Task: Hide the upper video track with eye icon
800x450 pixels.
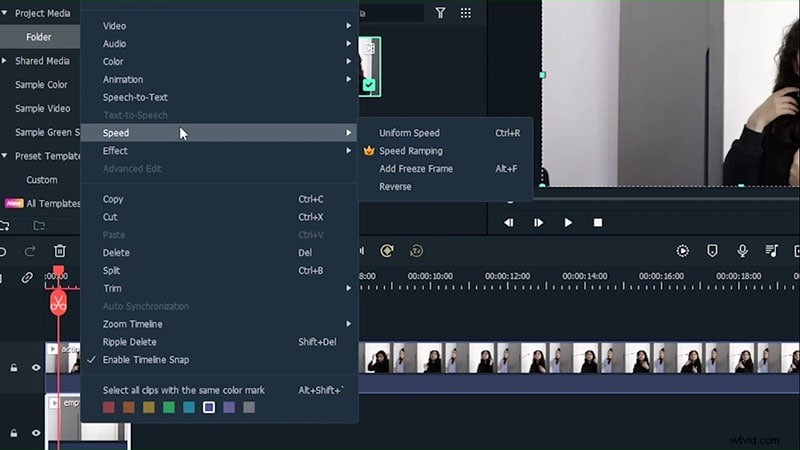Action: (36, 367)
